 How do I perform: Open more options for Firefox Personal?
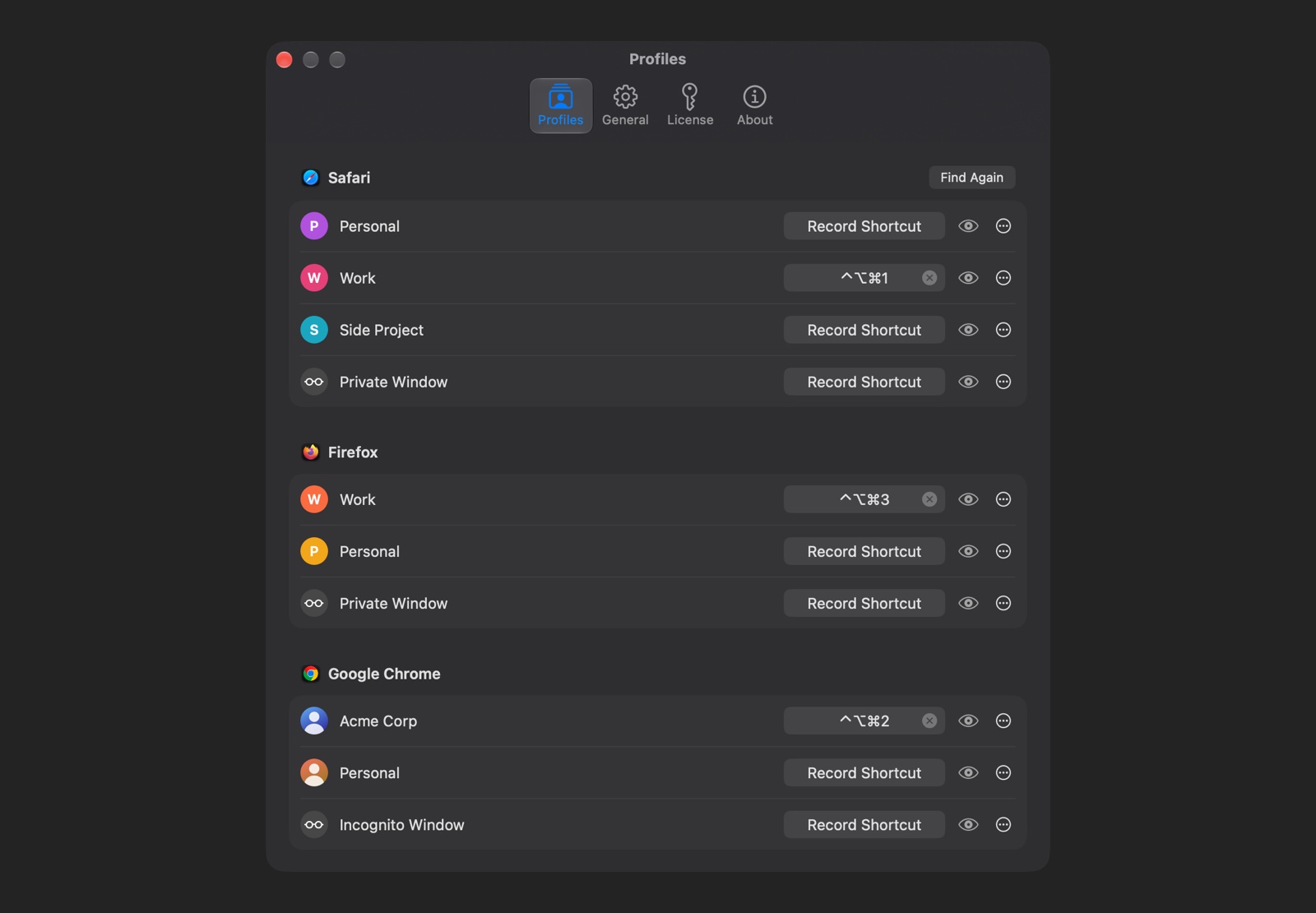(1003, 551)
